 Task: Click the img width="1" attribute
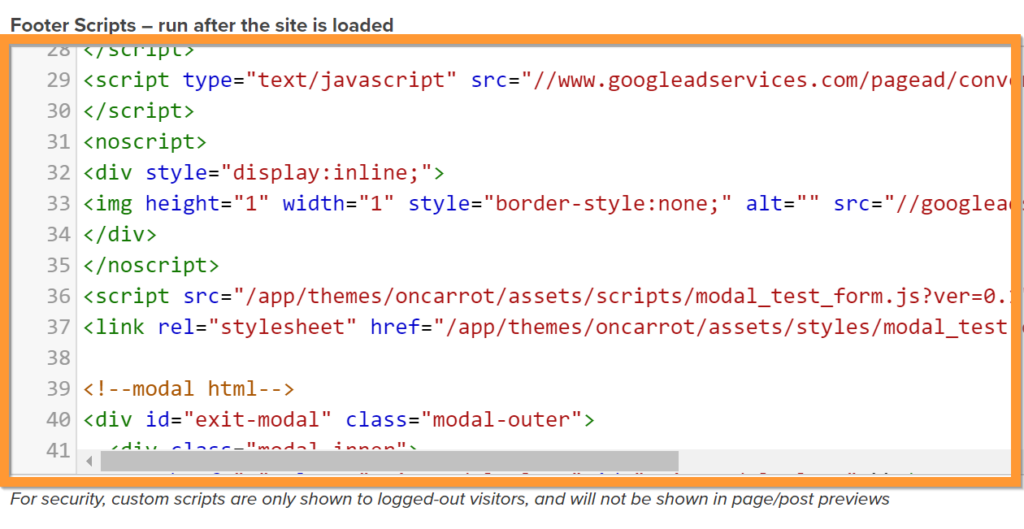coord(338,204)
